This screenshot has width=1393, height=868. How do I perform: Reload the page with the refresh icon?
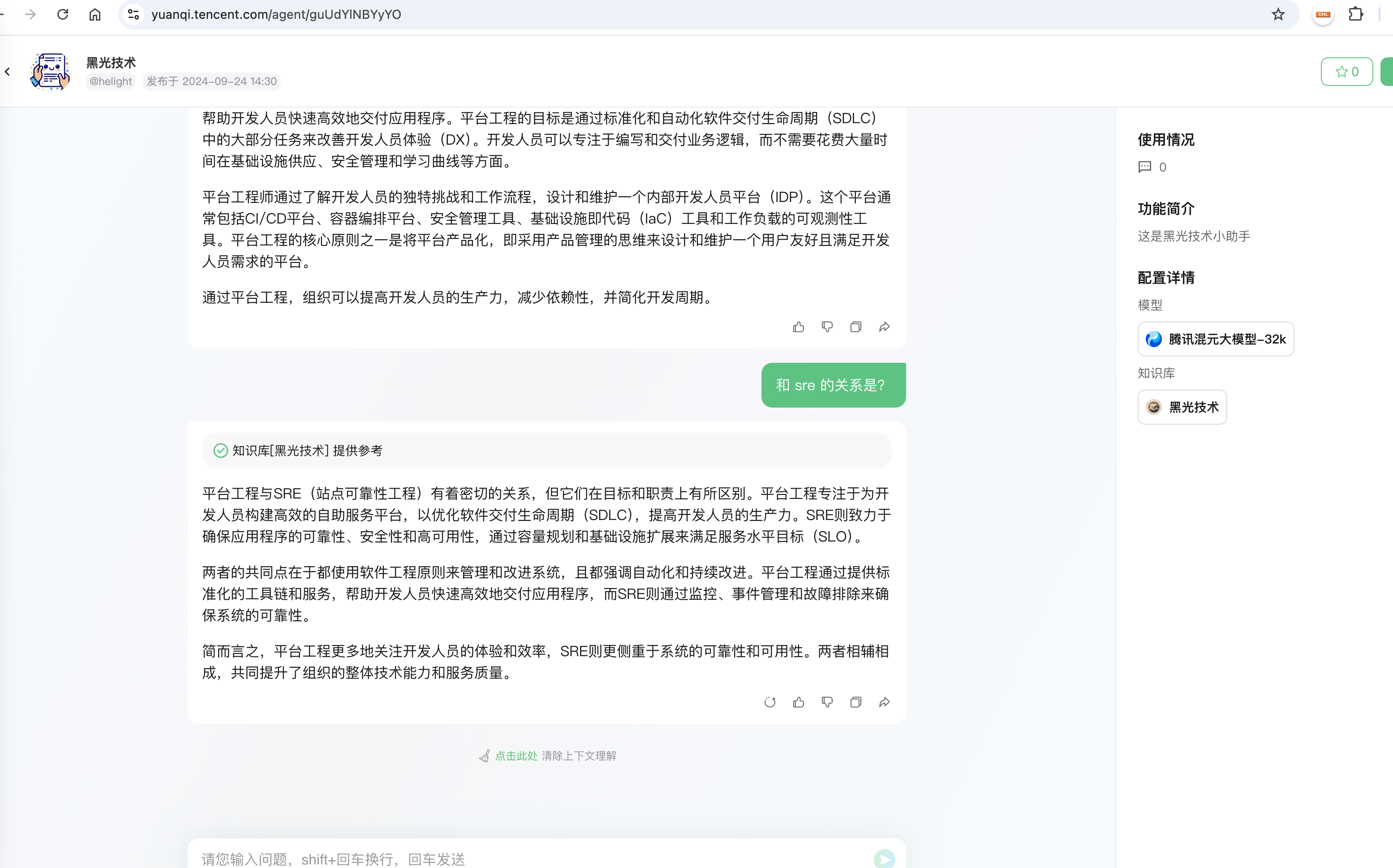(63, 14)
